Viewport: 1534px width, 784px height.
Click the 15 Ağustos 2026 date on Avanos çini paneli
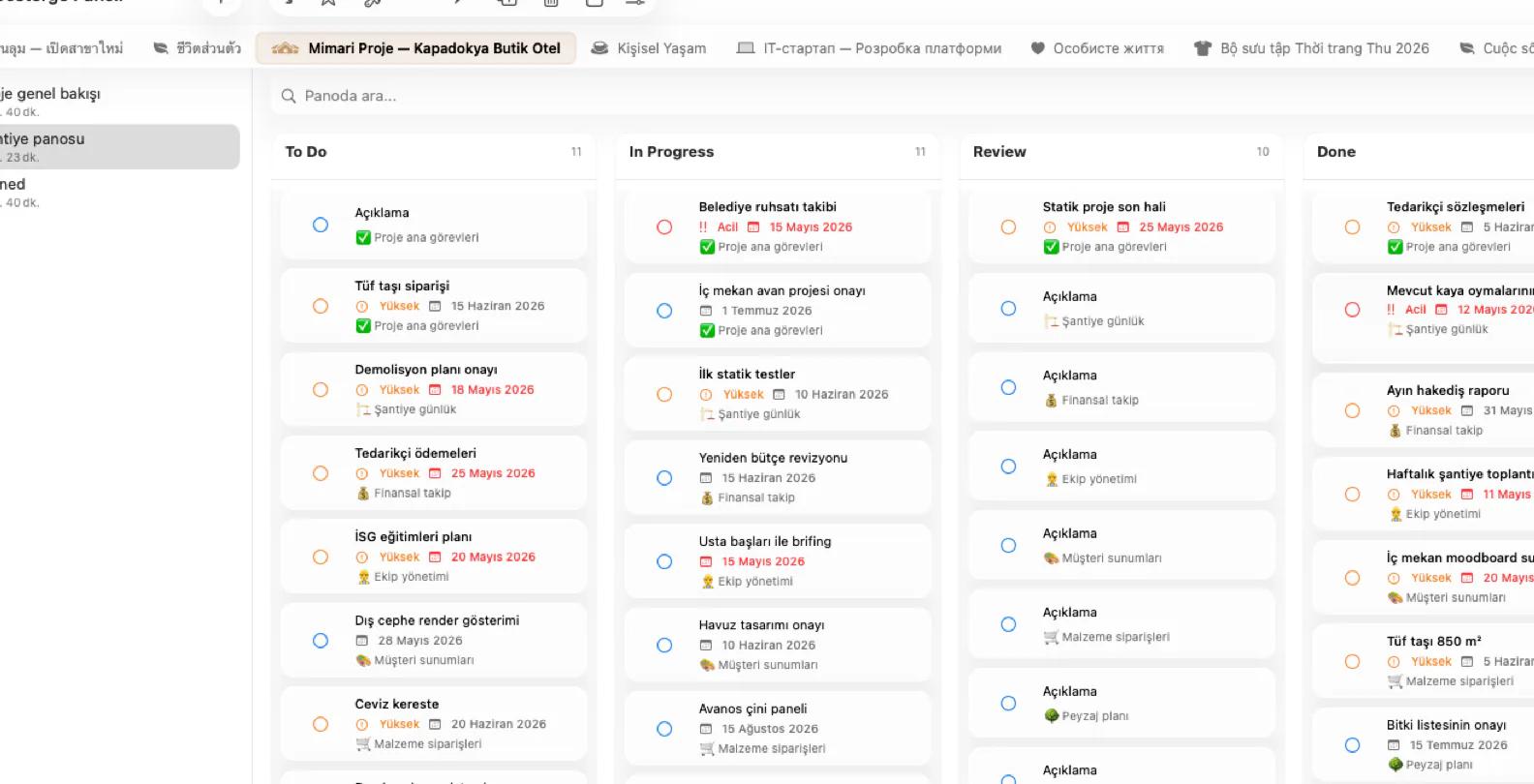(770, 729)
